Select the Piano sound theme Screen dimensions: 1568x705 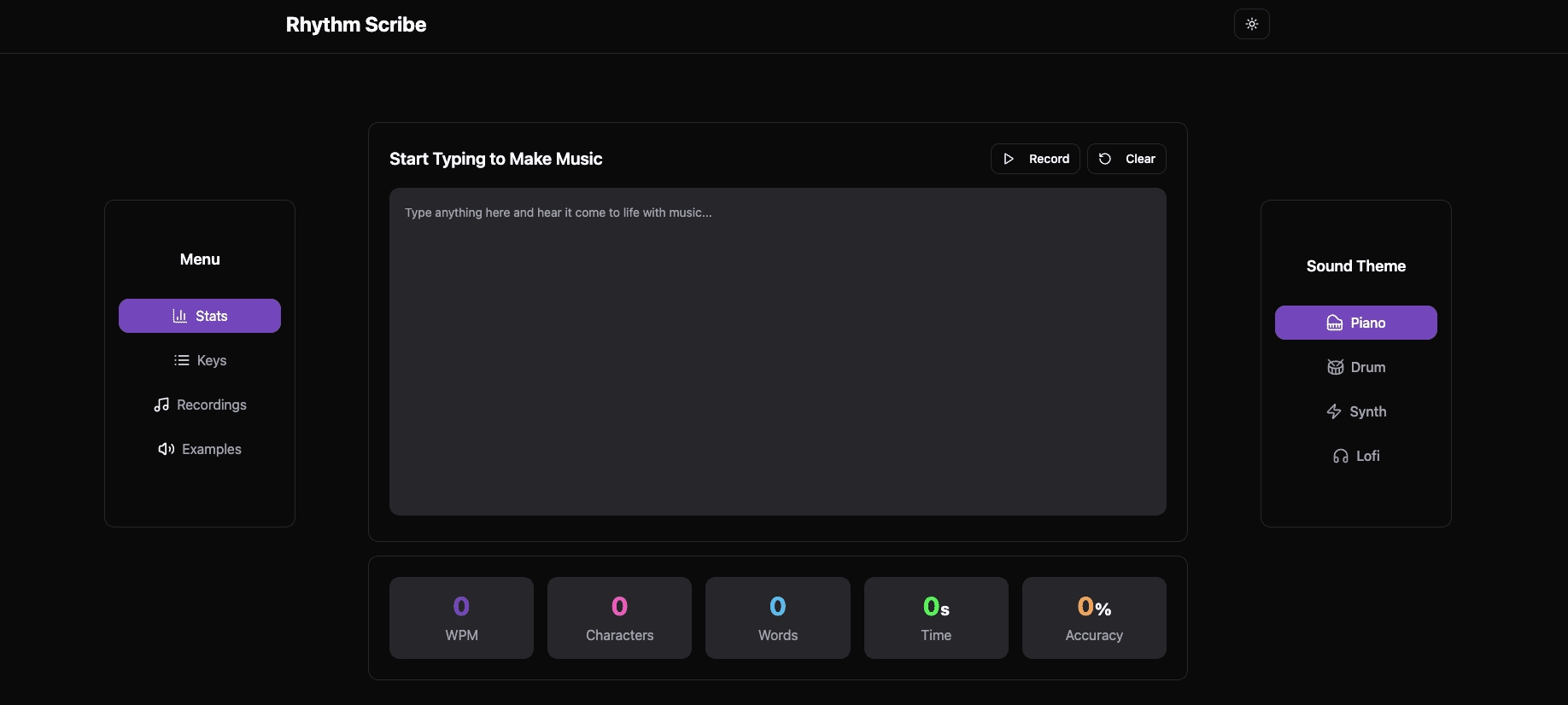click(x=1355, y=323)
